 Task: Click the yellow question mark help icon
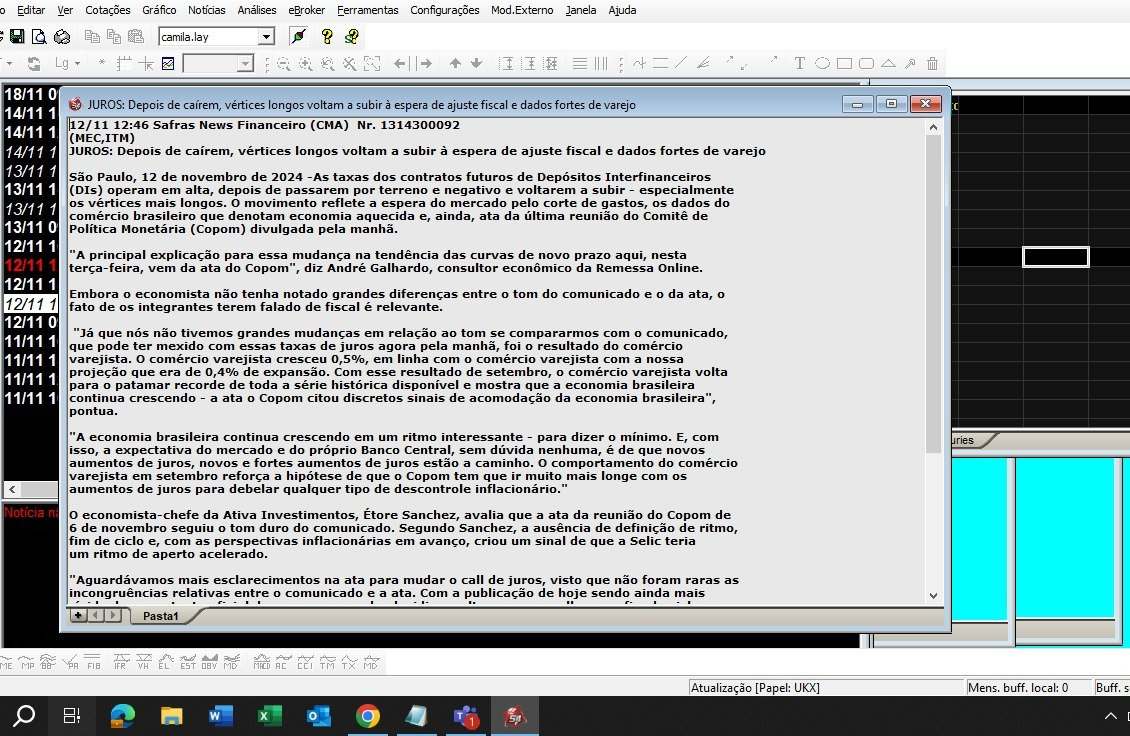(x=327, y=37)
